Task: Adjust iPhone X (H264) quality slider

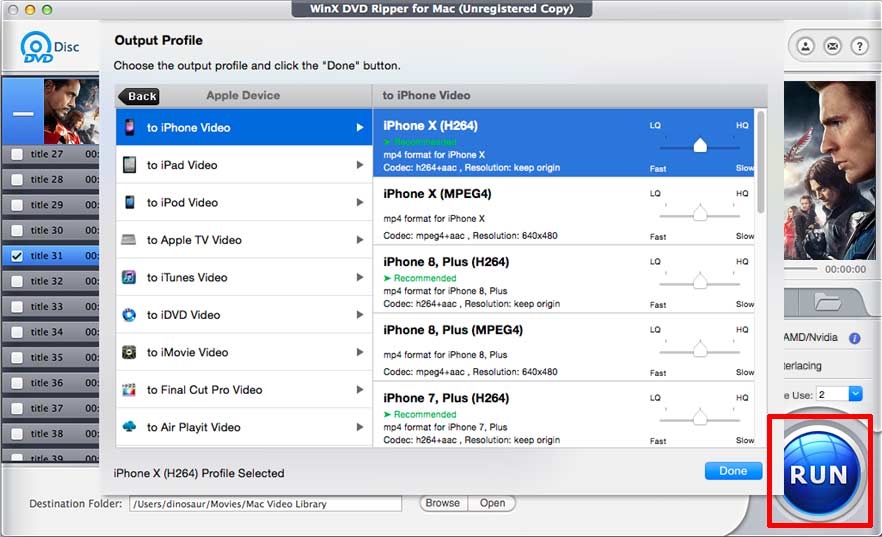Action: click(700, 146)
